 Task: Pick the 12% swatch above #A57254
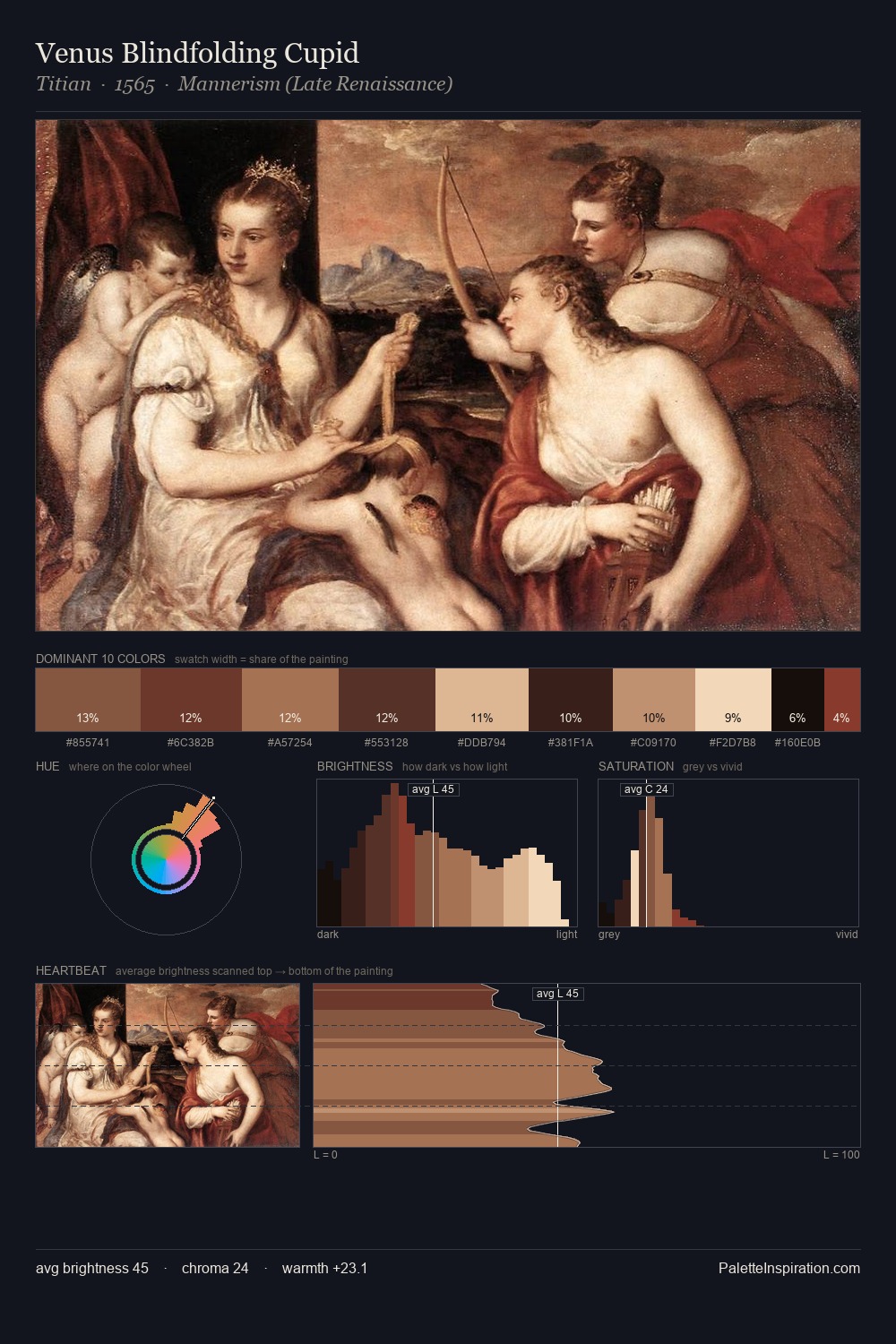(290, 700)
